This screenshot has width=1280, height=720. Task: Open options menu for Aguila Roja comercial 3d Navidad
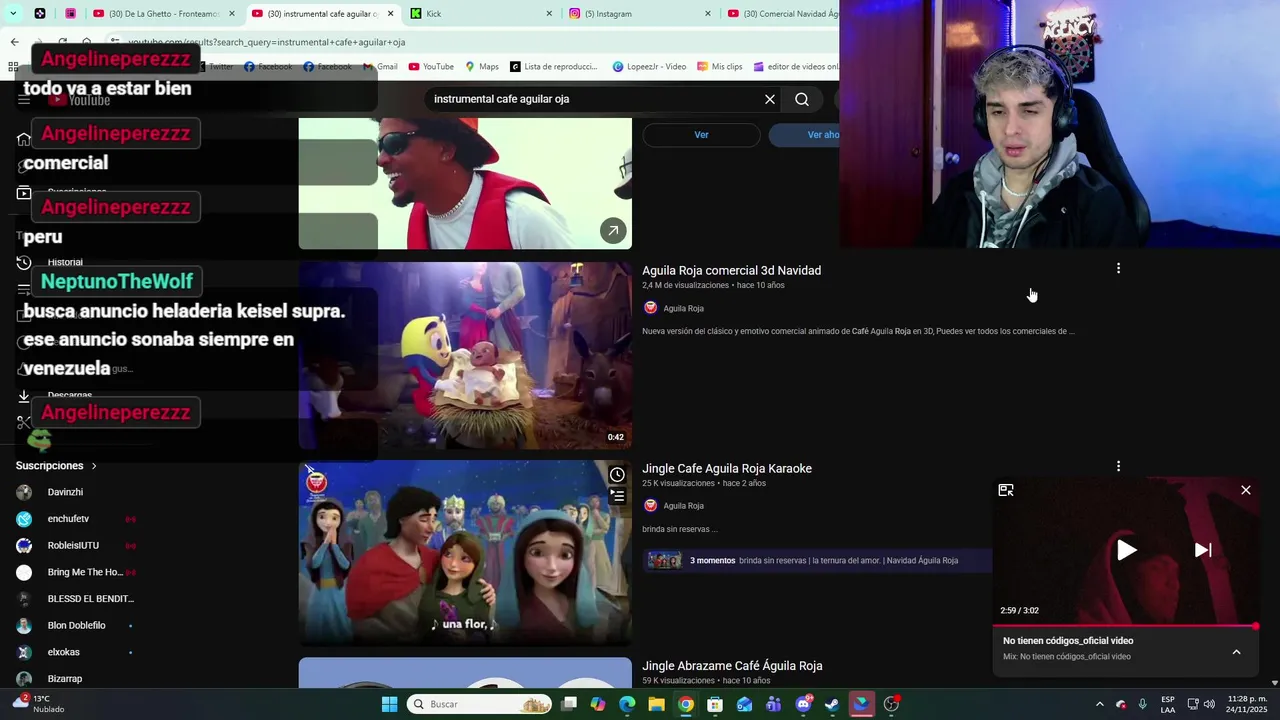pyautogui.click(x=1118, y=268)
